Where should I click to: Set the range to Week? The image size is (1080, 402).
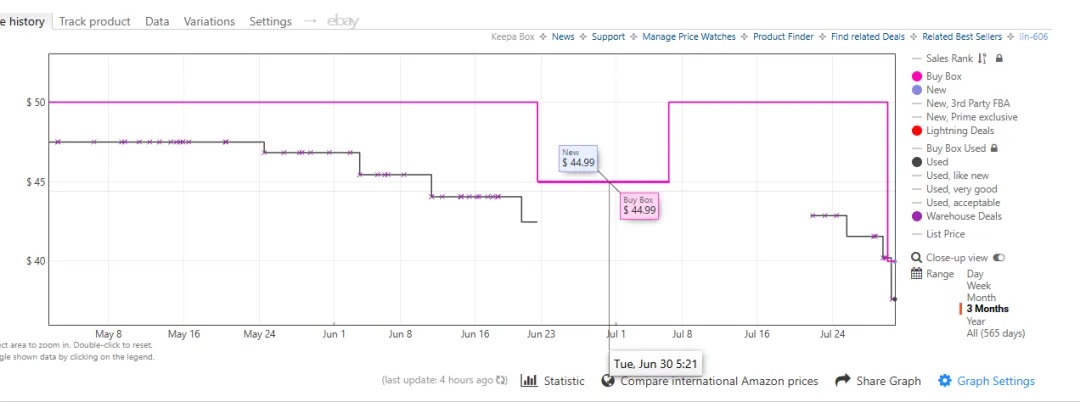point(979,286)
